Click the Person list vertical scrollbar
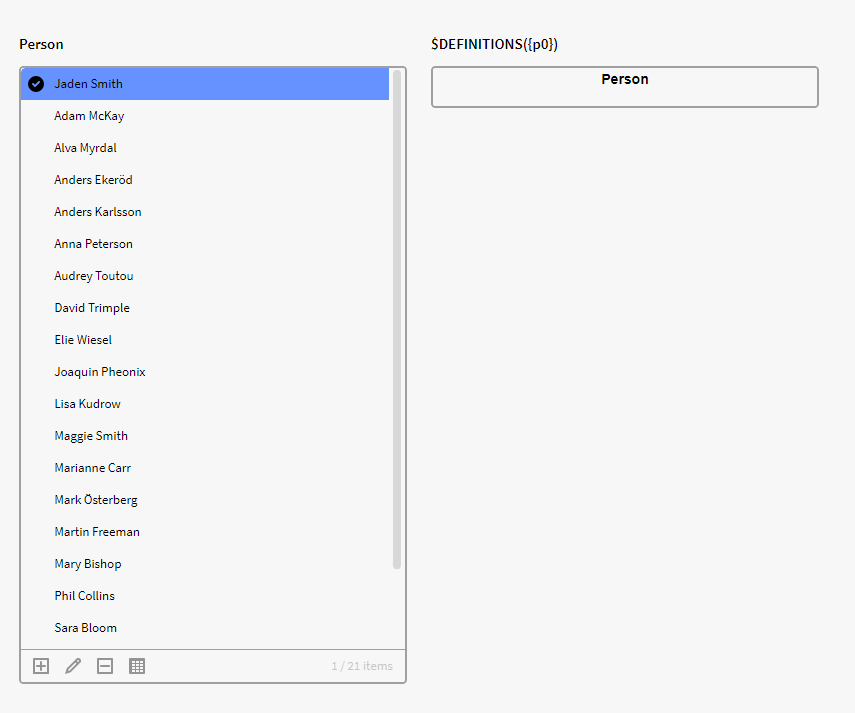Image resolution: width=855 pixels, height=713 pixels. (397, 320)
